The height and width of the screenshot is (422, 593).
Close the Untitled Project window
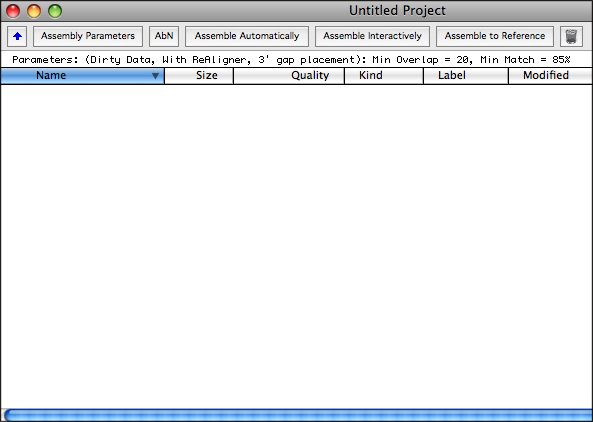(13, 11)
